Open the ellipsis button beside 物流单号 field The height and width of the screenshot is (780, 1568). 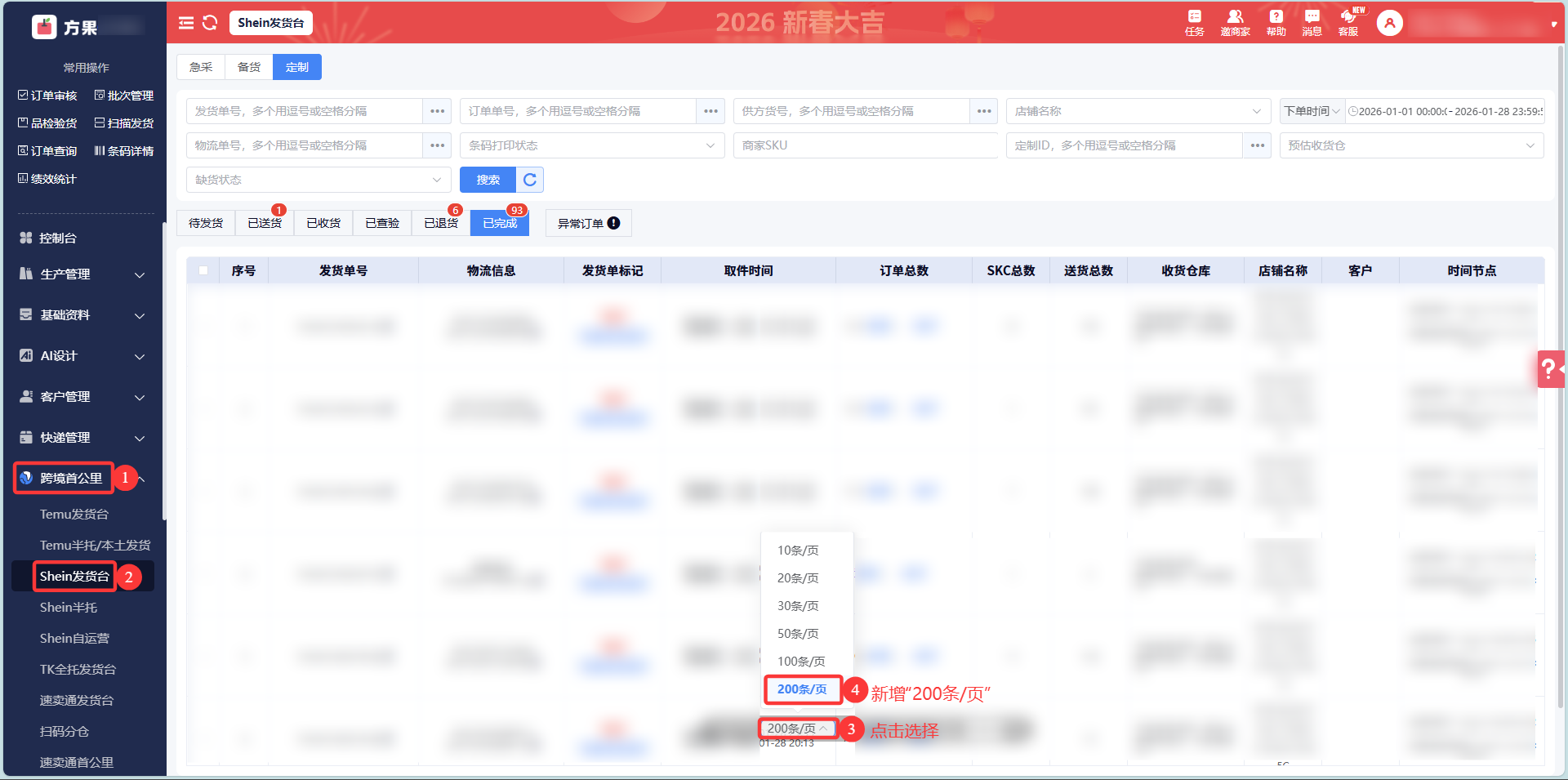[438, 145]
